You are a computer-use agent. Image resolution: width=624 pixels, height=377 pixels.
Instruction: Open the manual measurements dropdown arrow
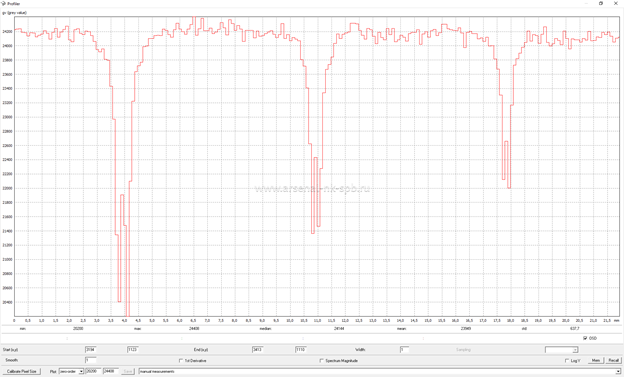click(x=618, y=371)
